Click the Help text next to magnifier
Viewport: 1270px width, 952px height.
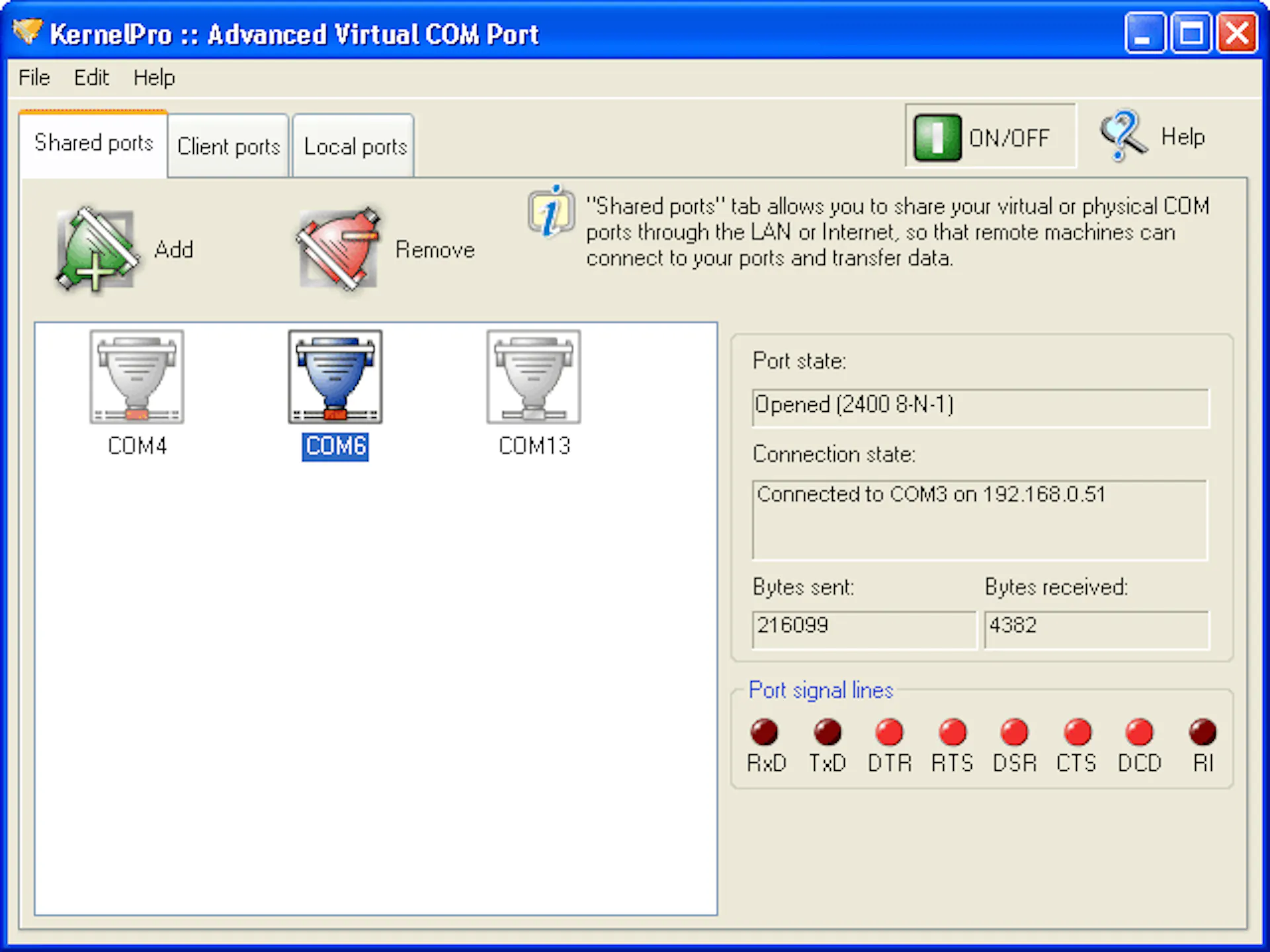click(x=1183, y=137)
